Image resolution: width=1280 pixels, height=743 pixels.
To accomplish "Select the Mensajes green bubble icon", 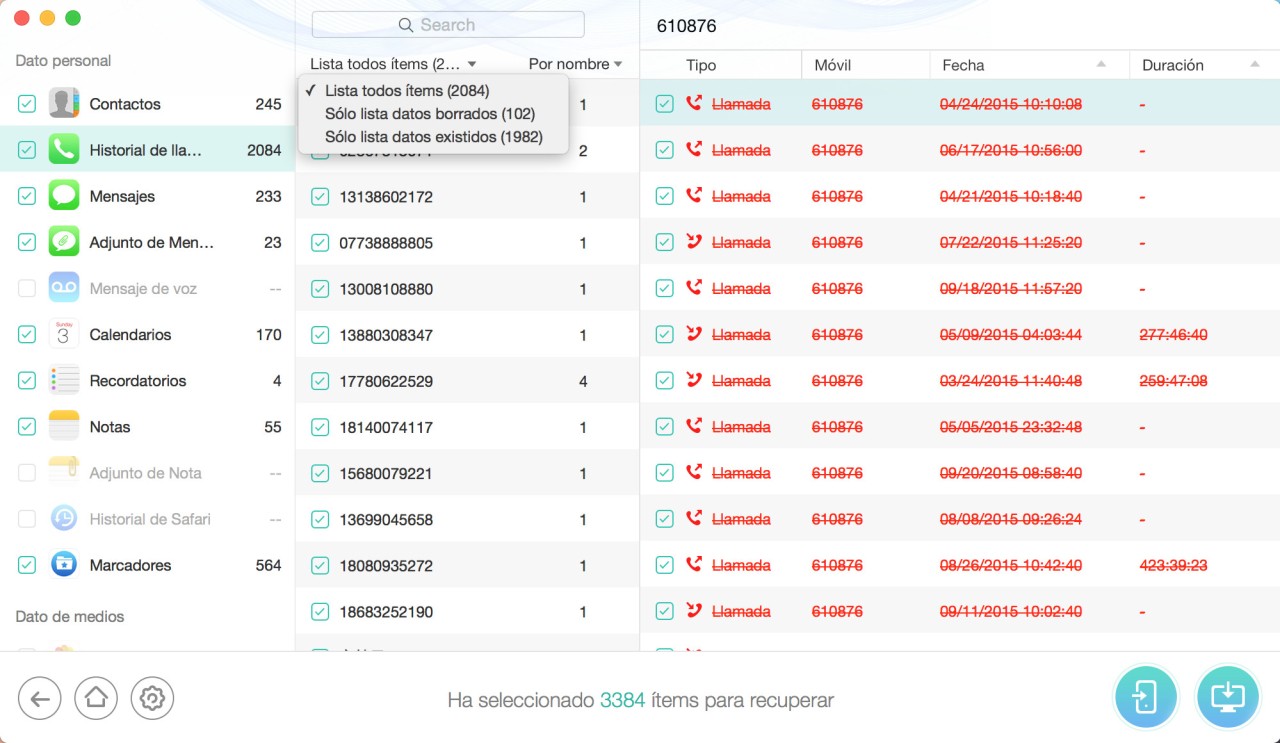I will [x=64, y=196].
